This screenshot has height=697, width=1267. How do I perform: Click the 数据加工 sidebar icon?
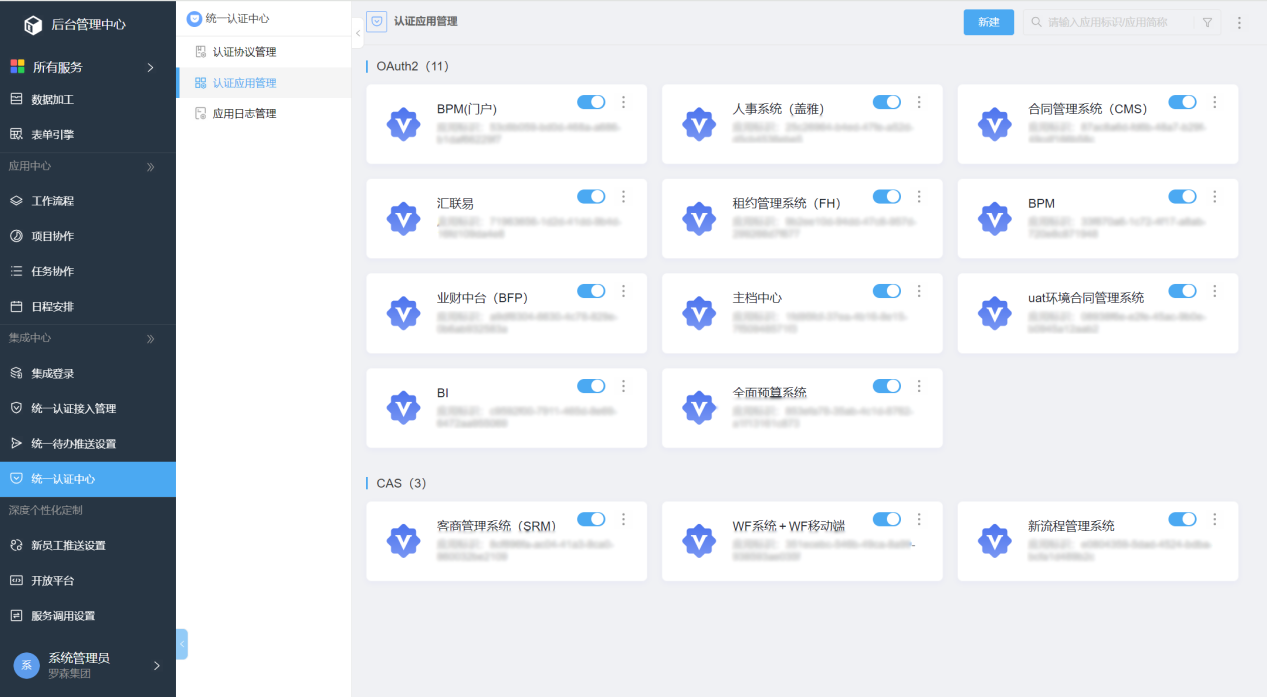[x=16, y=99]
